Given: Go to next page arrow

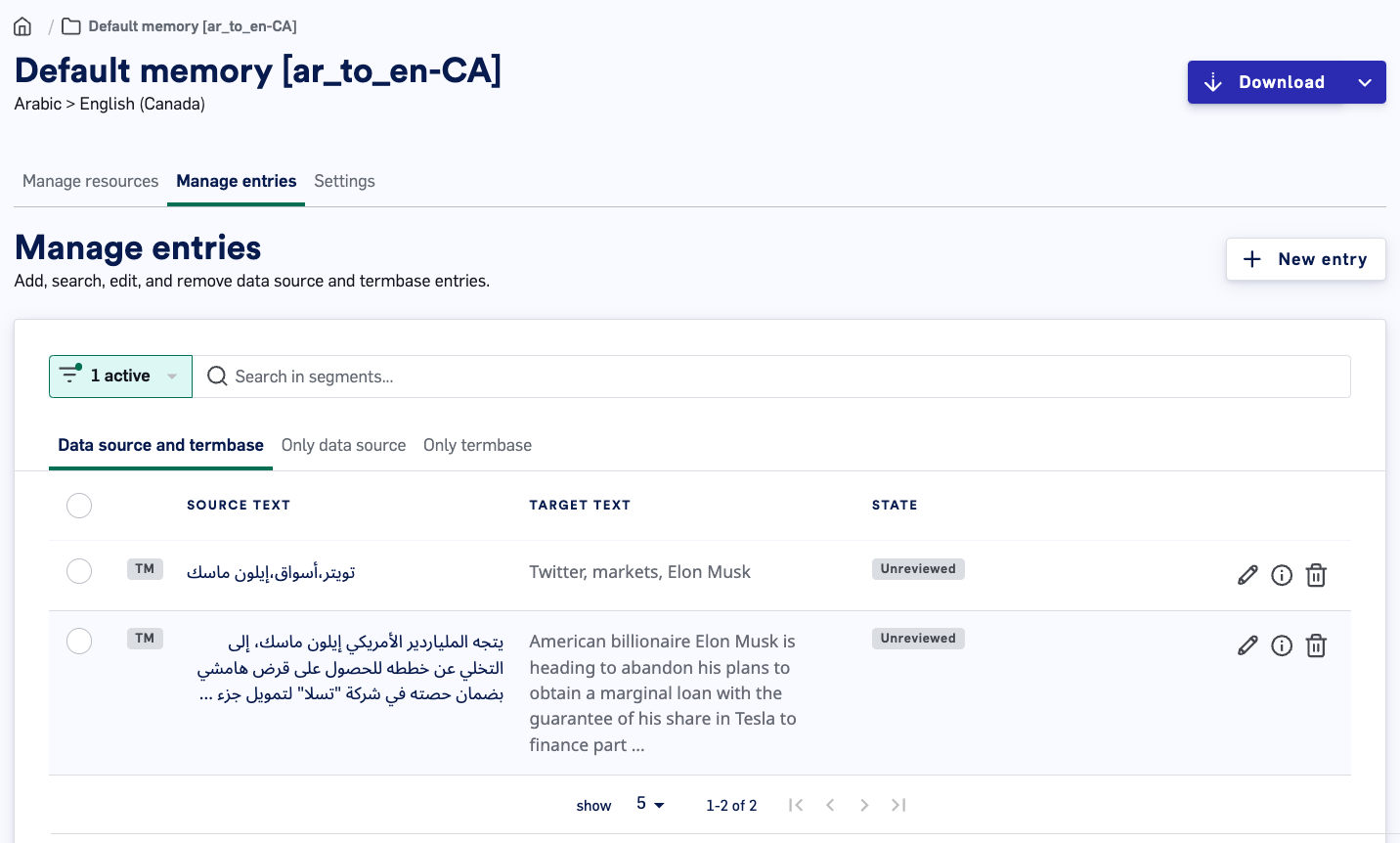Looking at the screenshot, I should pos(864,805).
